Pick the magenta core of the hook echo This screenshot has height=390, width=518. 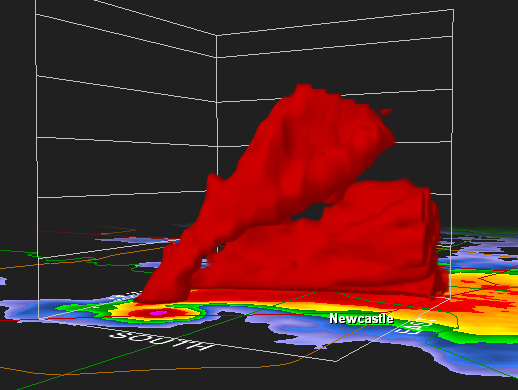pyautogui.click(x=158, y=313)
